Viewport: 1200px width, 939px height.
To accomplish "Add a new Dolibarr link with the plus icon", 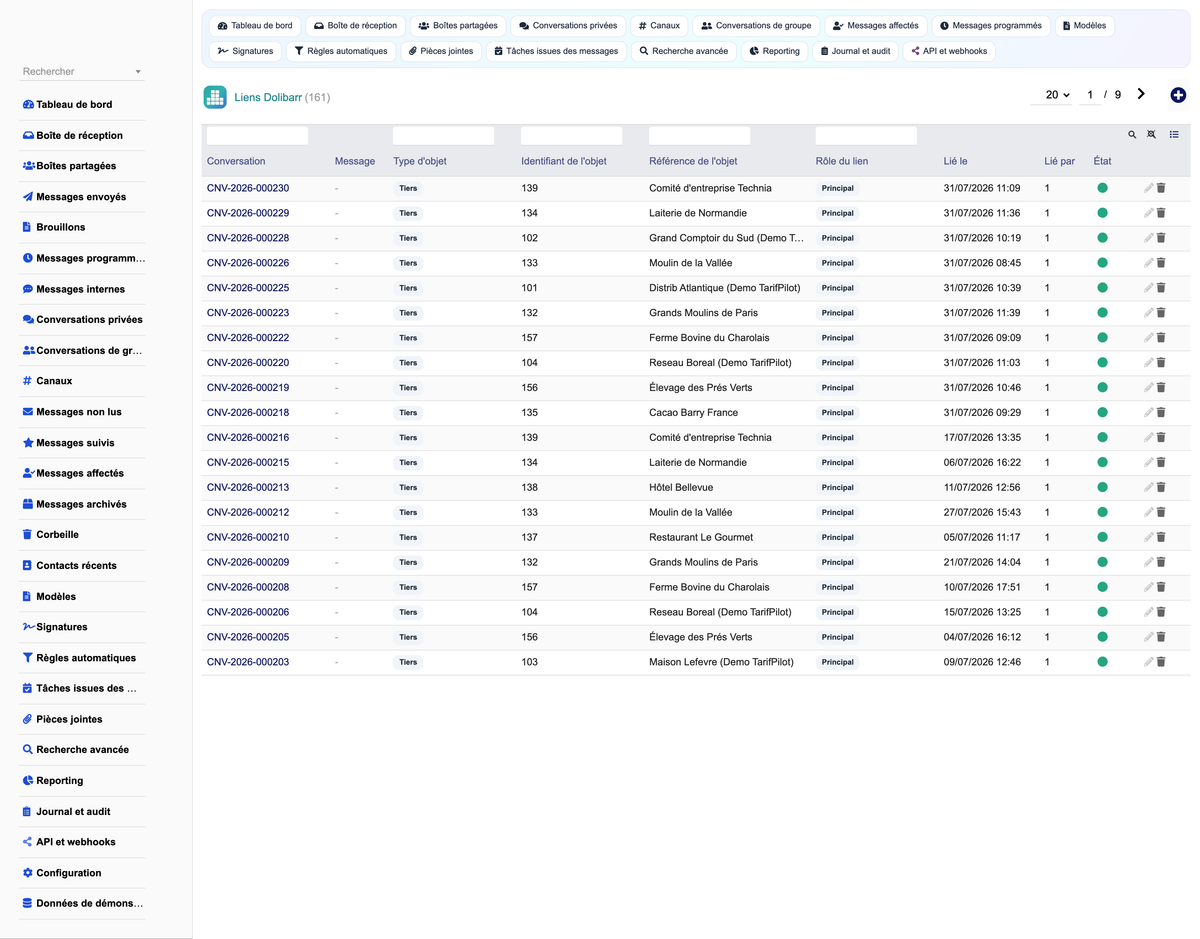I will 1178,95.
